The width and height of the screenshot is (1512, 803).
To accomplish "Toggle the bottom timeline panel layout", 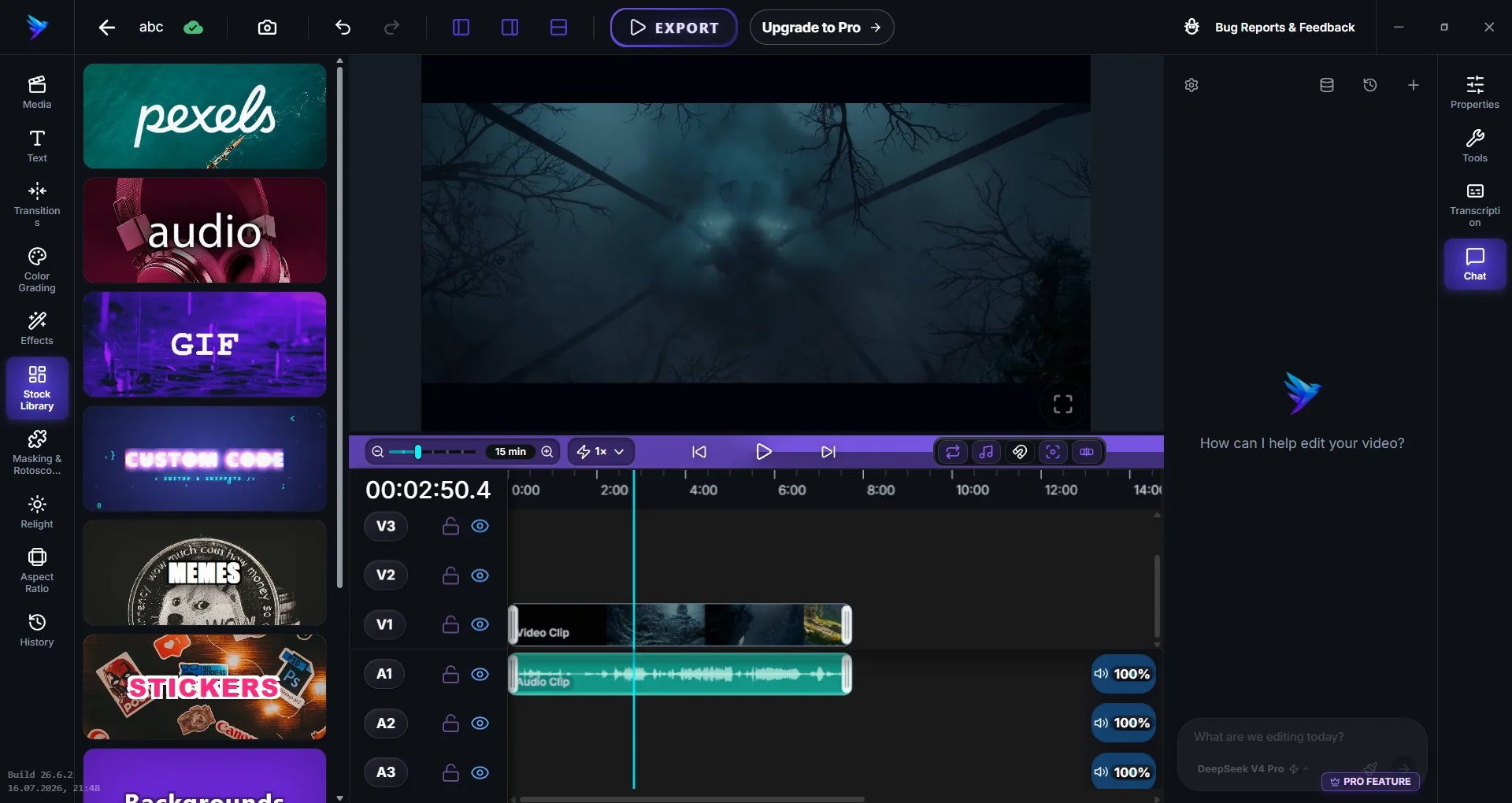I will (x=558, y=28).
